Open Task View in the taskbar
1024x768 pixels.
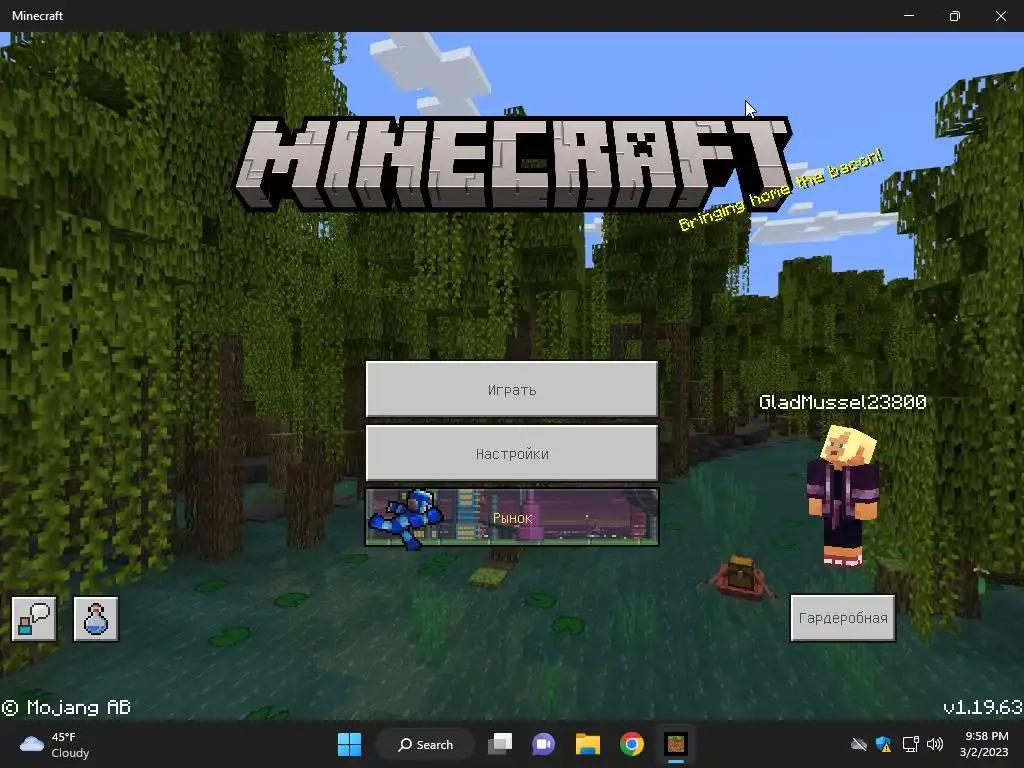point(501,744)
